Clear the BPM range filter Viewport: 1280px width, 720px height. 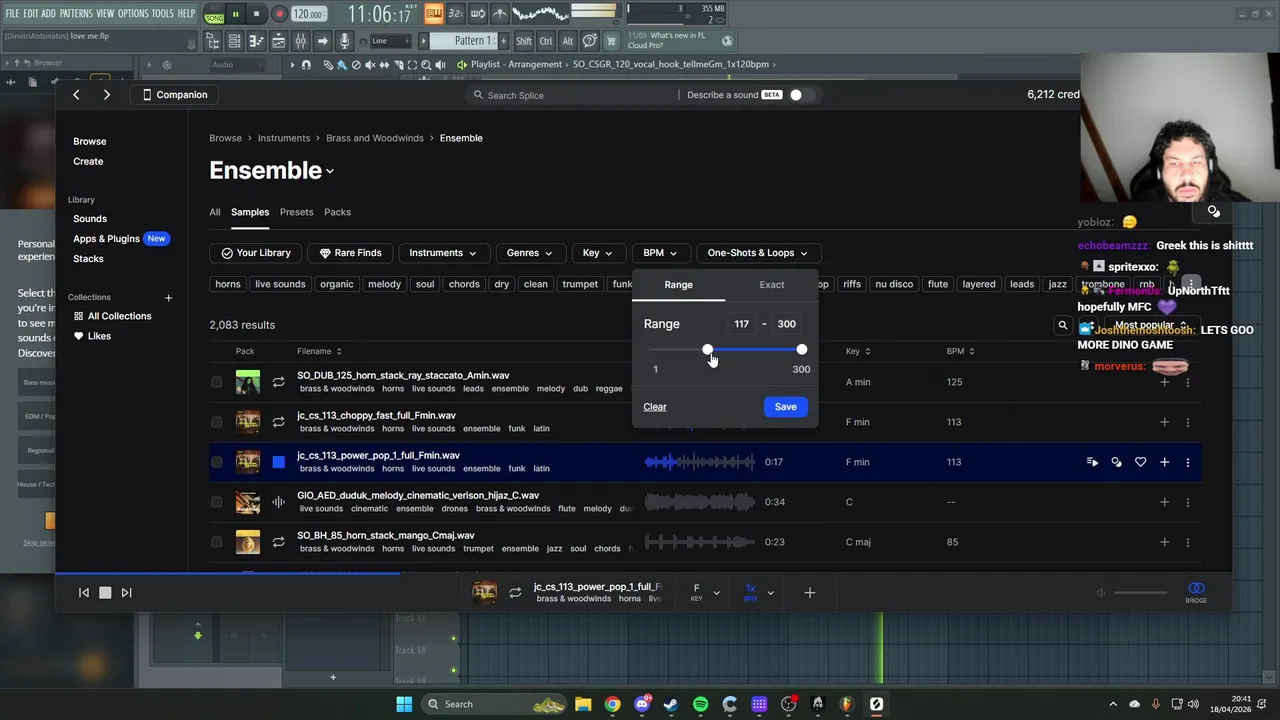(655, 407)
